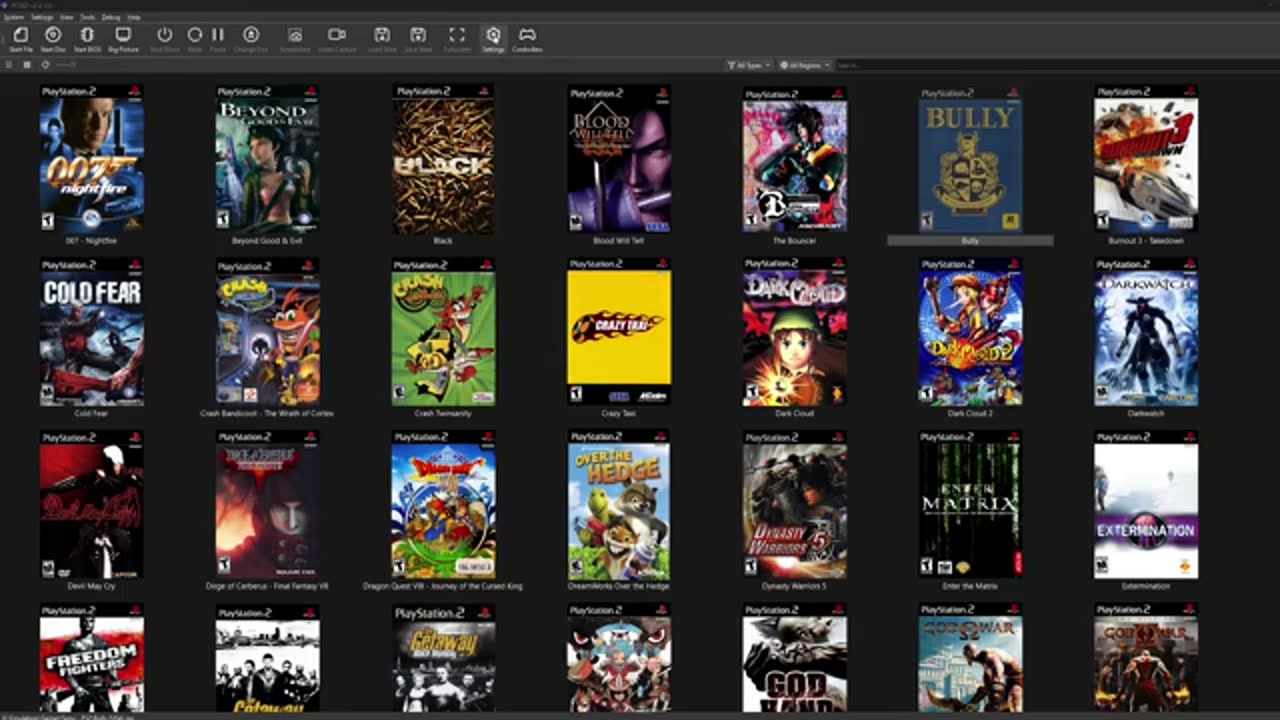Select the Cold Fear cover
Screen dimensions: 1280x720
(x=92, y=332)
